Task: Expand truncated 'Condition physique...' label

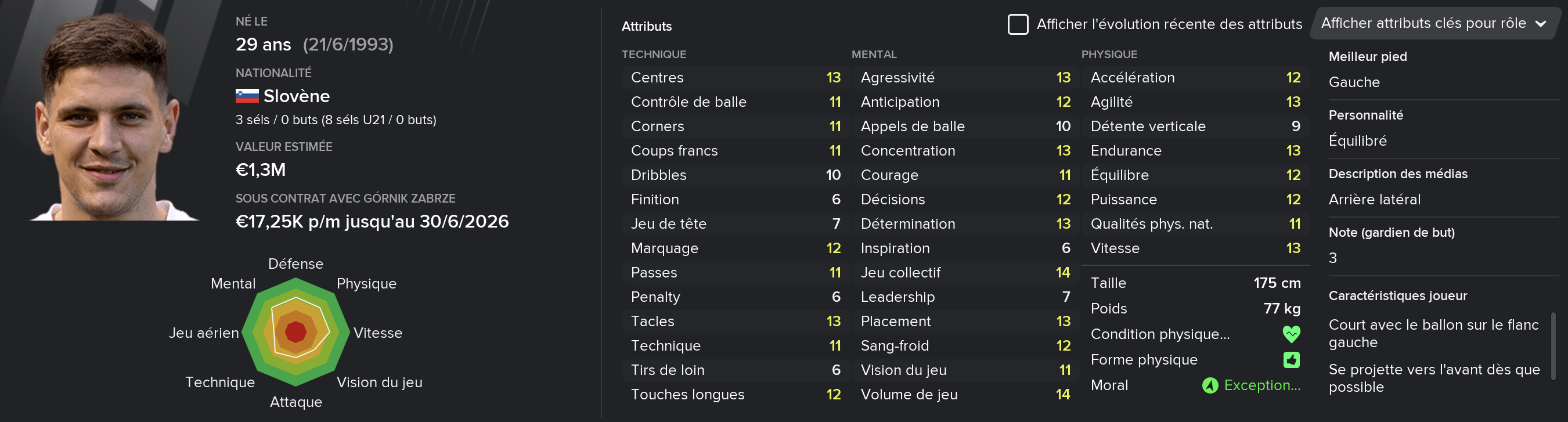Action: (1159, 334)
